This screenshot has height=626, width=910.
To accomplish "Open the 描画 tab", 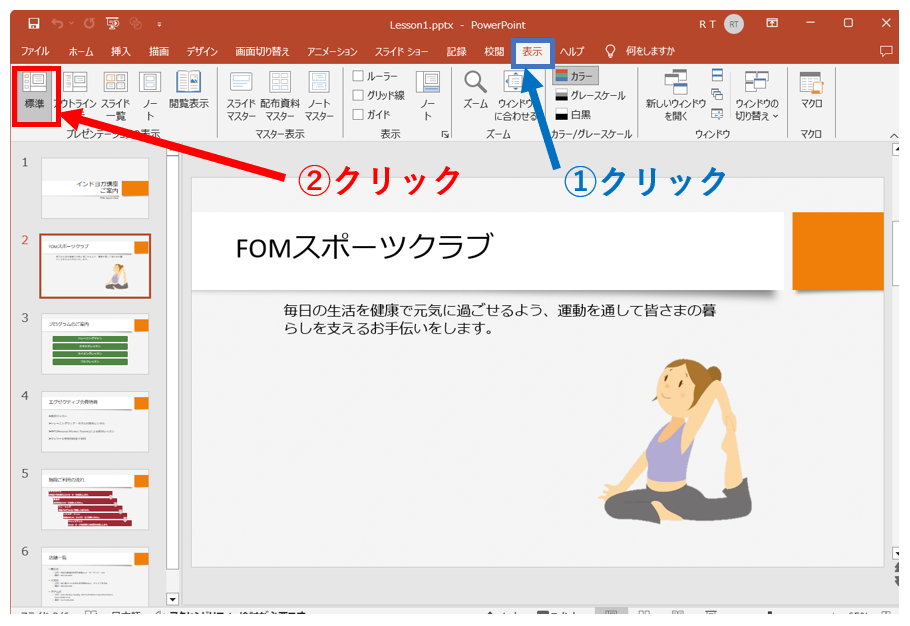I will pyautogui.click(x=158, y=51).
